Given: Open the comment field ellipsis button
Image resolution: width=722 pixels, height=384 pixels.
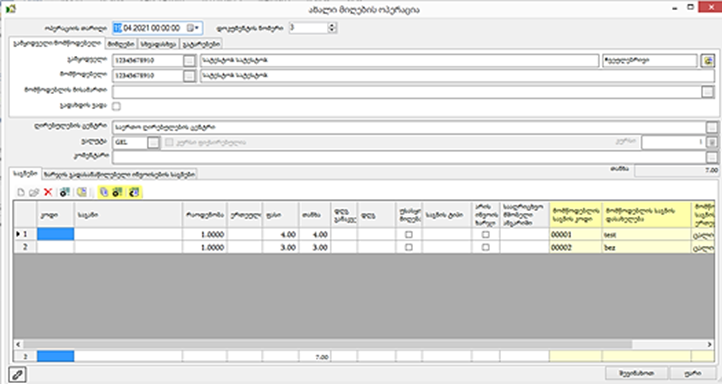Looking at the screenshot, I should click(x=711, y=157).
